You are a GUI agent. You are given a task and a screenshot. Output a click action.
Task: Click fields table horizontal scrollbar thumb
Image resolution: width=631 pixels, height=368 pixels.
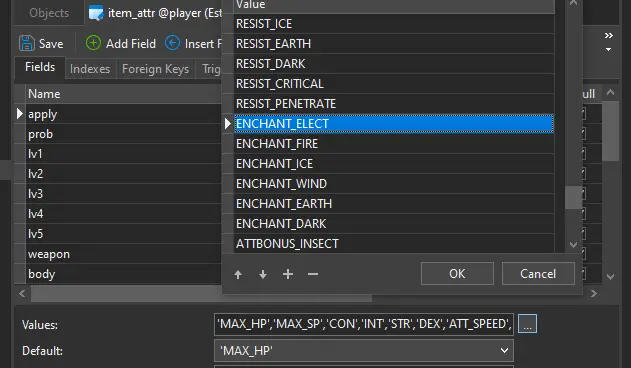pyautogui.click(x=201, y=294)
